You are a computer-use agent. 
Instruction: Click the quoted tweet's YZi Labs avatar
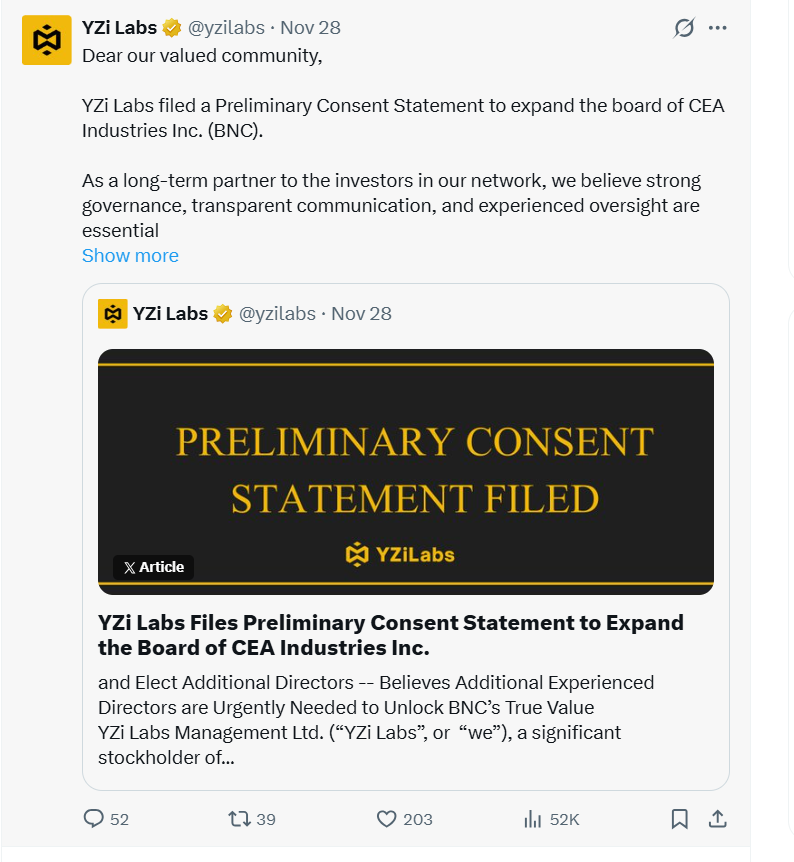[112, 313]
